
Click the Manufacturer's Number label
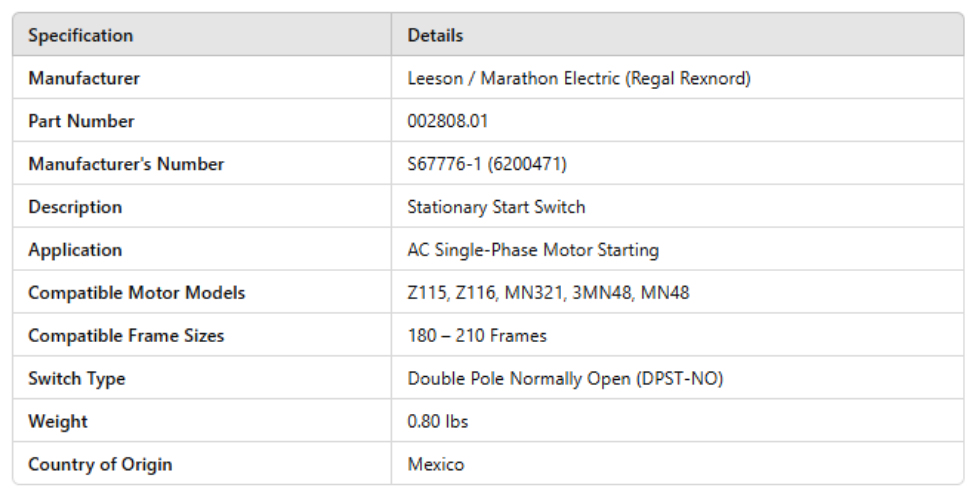(126, 164)
